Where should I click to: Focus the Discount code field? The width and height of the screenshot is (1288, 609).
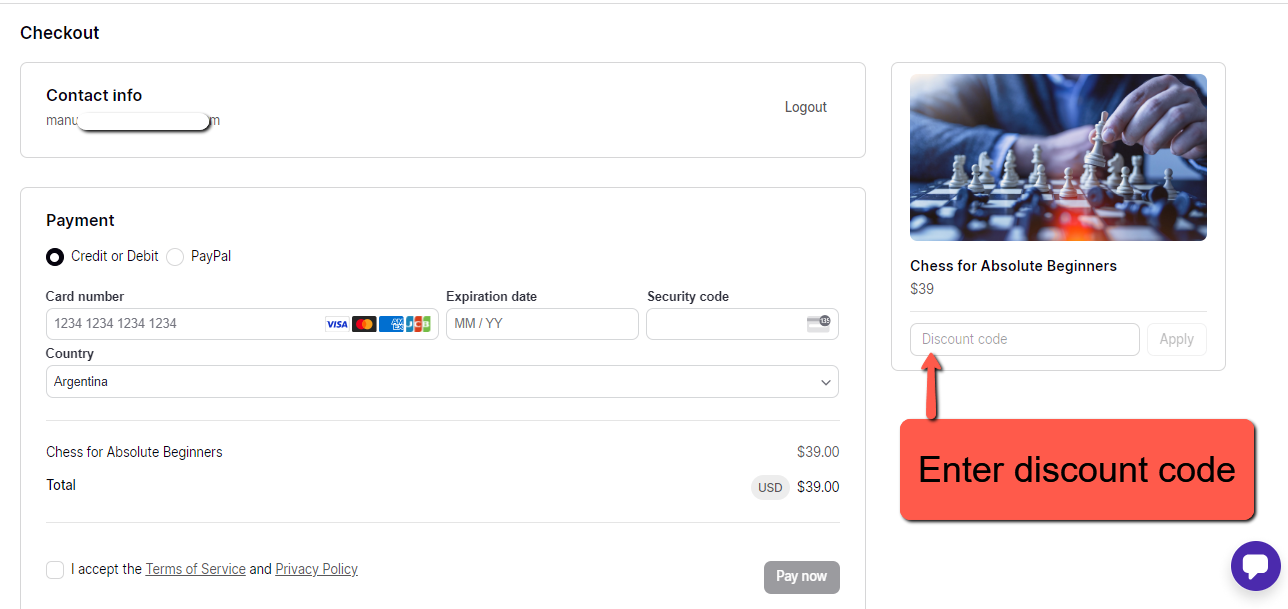(x=1025, y=339)
